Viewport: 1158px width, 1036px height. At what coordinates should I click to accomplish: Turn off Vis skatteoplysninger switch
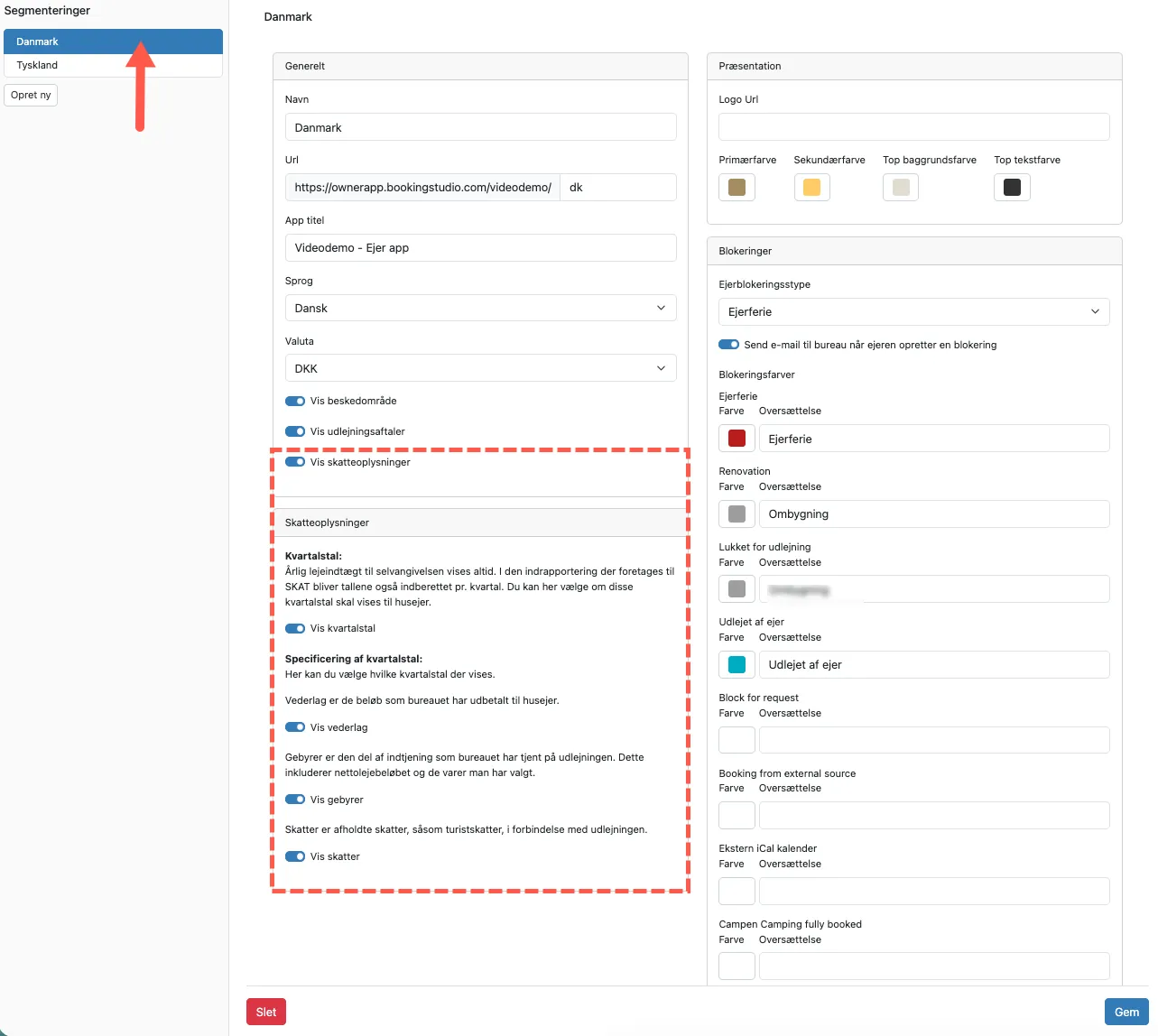295,462
